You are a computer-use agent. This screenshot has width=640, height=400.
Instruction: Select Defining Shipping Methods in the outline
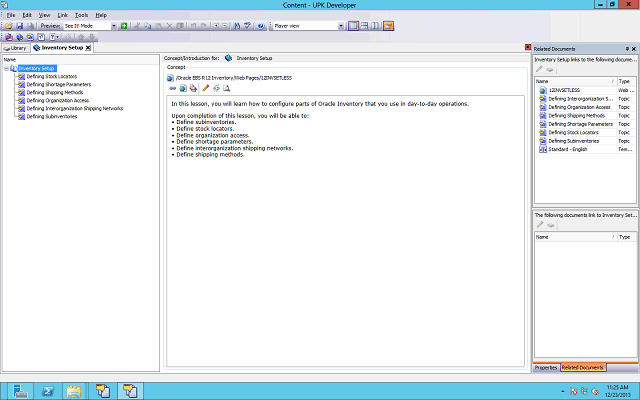[x=54, y=92]
